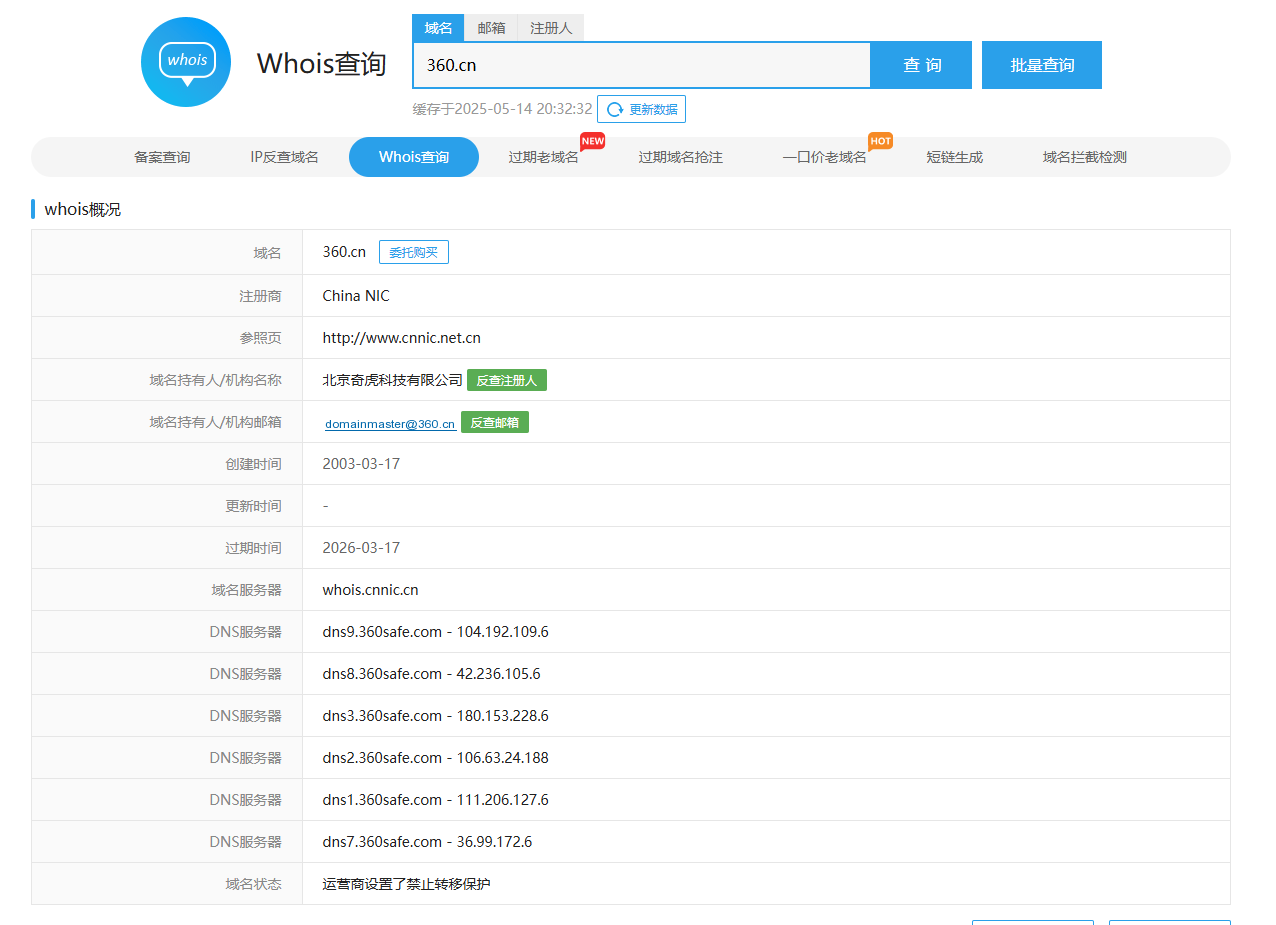Viewport: 1276px width, 925px height.
Task: Click the creation date 2003-03-17
Action: (361, 464)
